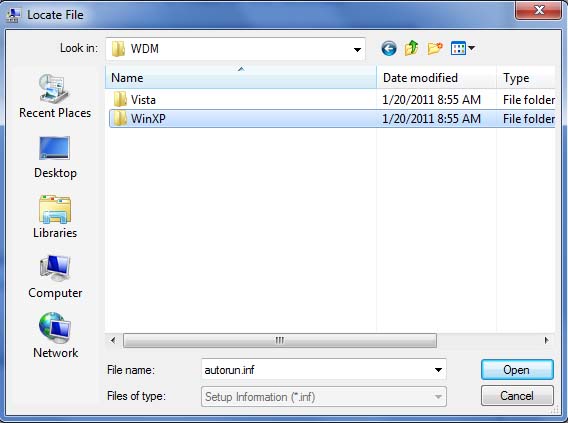Open Network in places bar
568x423 pixels.
(55, 335)
